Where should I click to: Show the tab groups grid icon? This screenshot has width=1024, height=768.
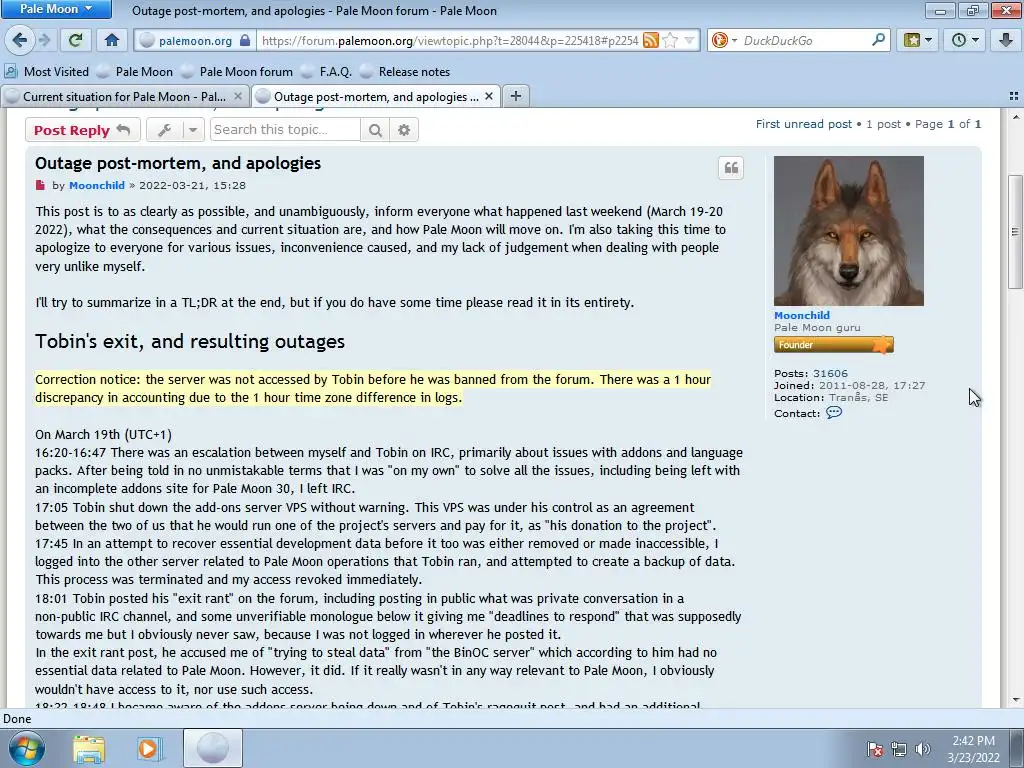click(1014, 97)
